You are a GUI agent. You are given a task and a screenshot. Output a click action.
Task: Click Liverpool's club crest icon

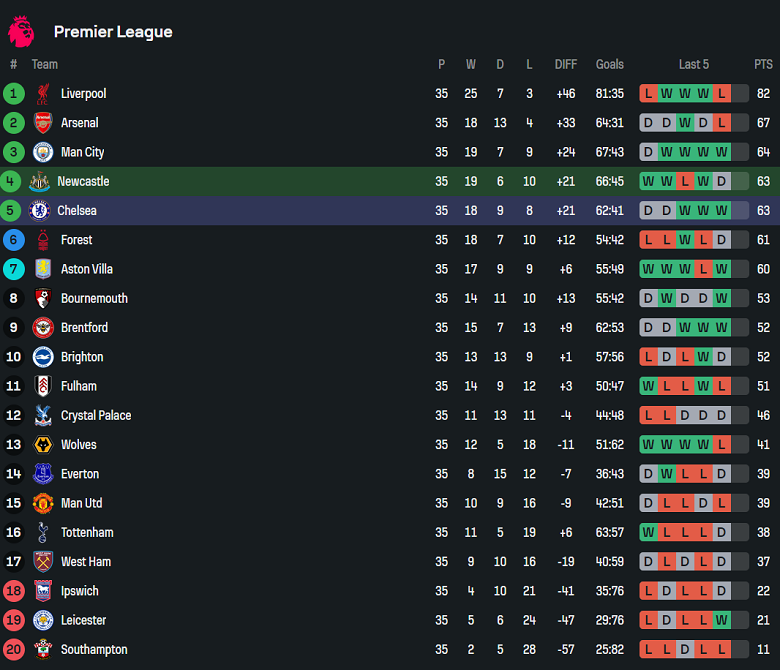(43, 94)
